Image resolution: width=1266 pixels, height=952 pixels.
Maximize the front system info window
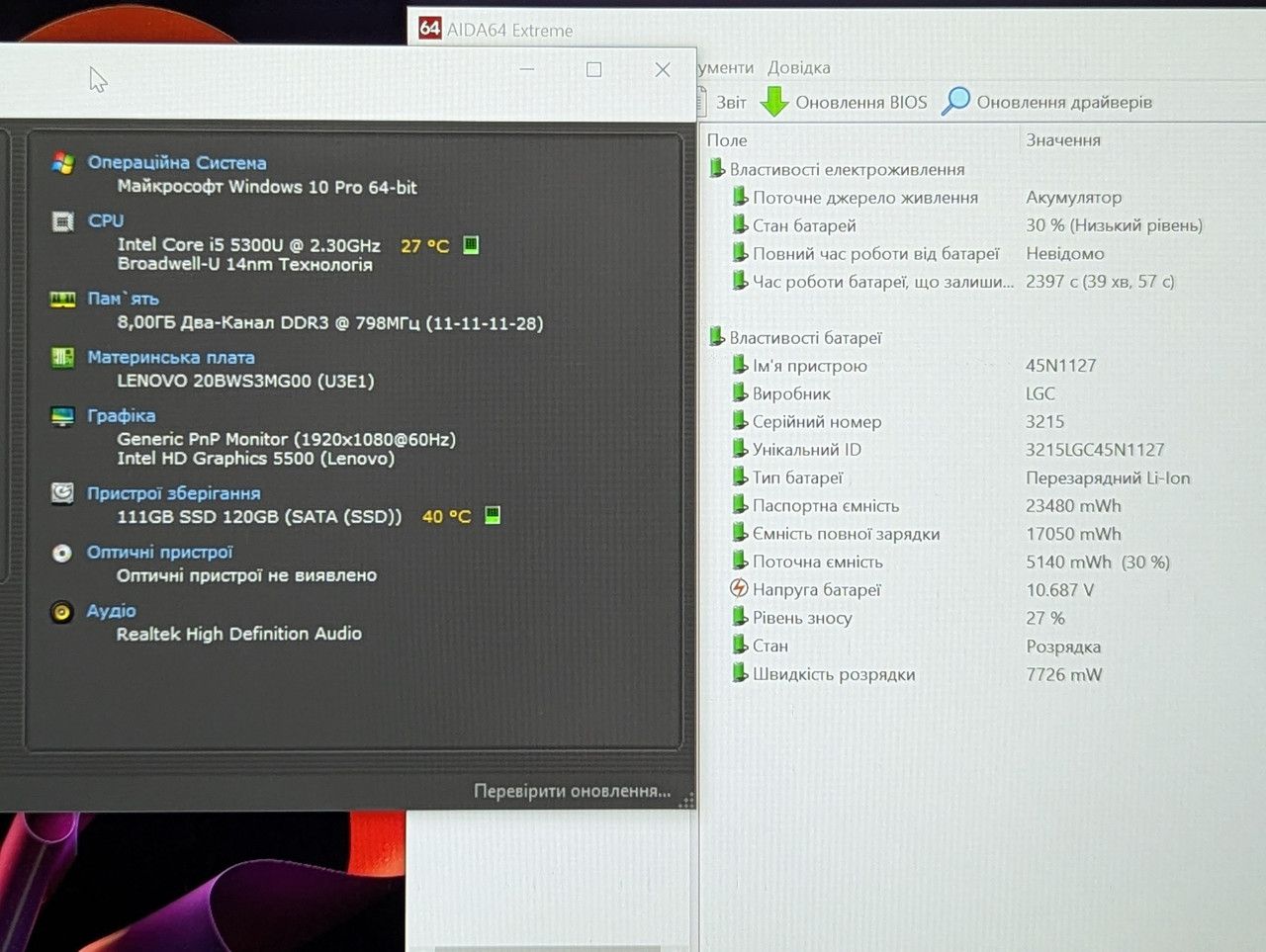(594, 69)
